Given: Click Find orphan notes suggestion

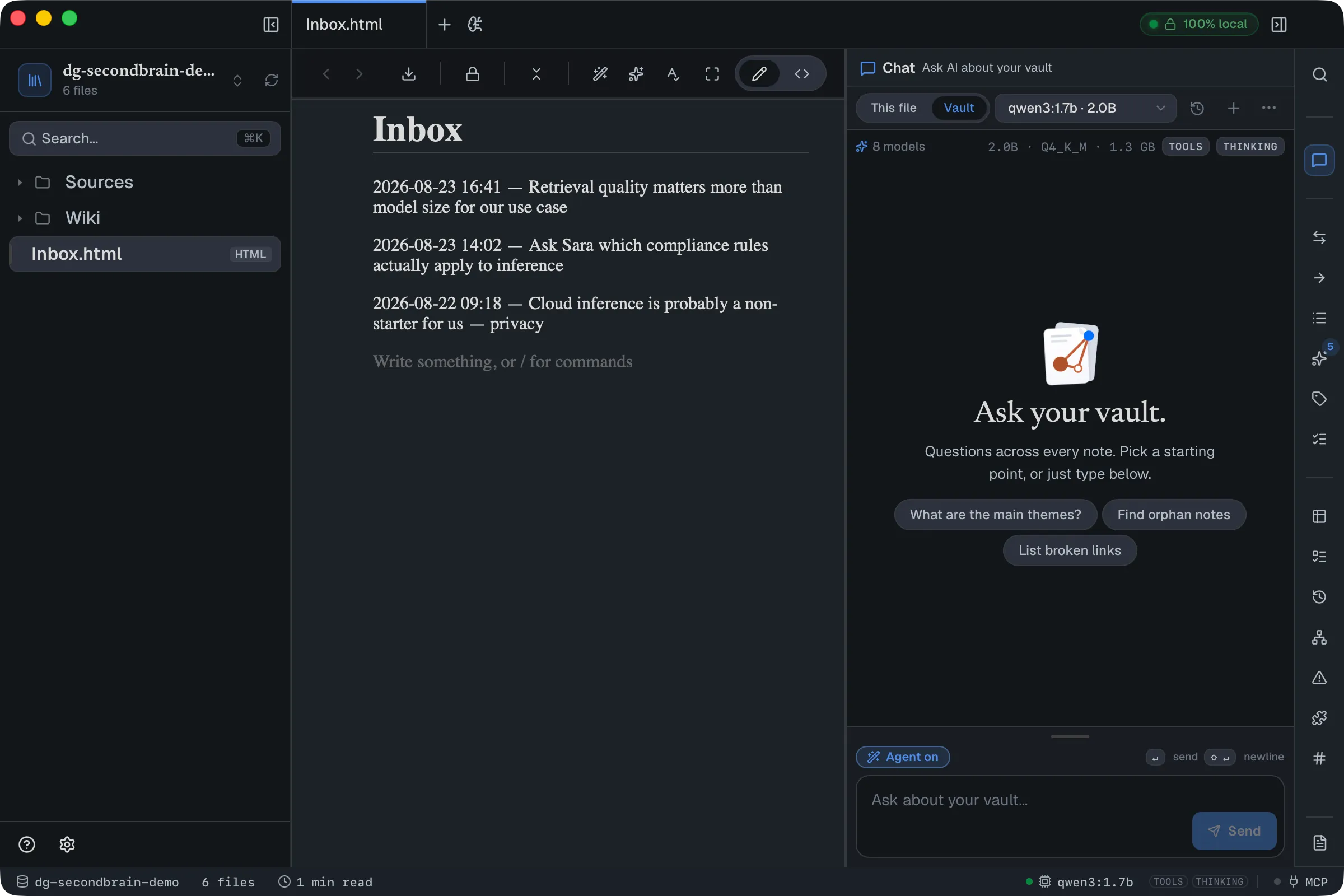Looking at the screenshot, I should pyautogui.click(x=1173, y=514).
